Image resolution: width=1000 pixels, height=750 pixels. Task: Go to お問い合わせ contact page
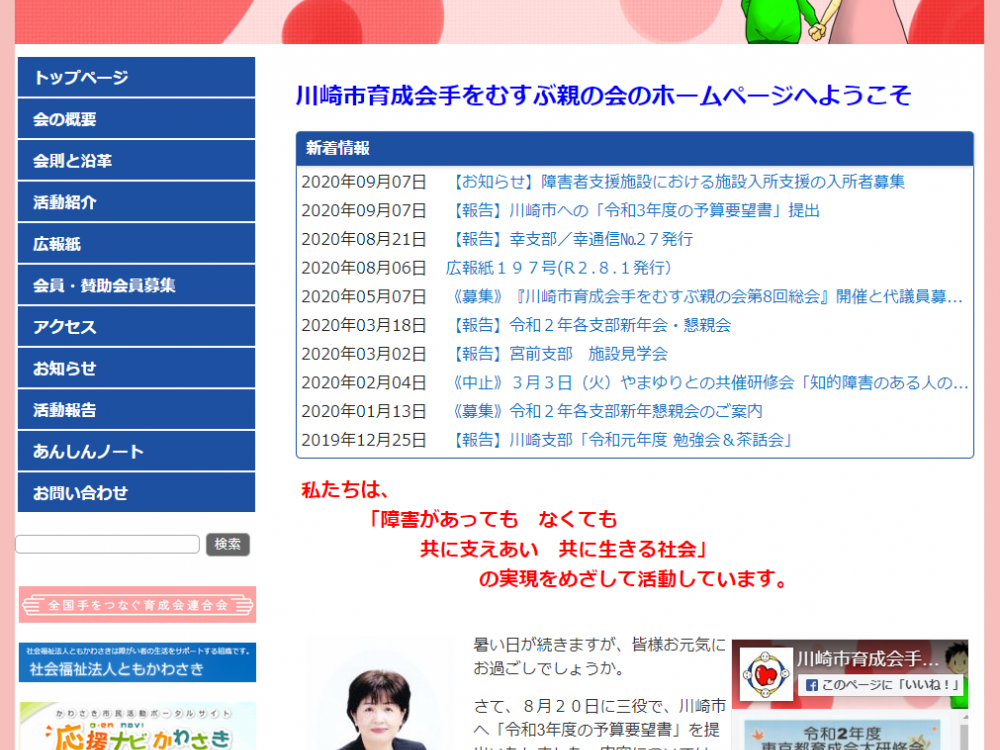point(136,493)
